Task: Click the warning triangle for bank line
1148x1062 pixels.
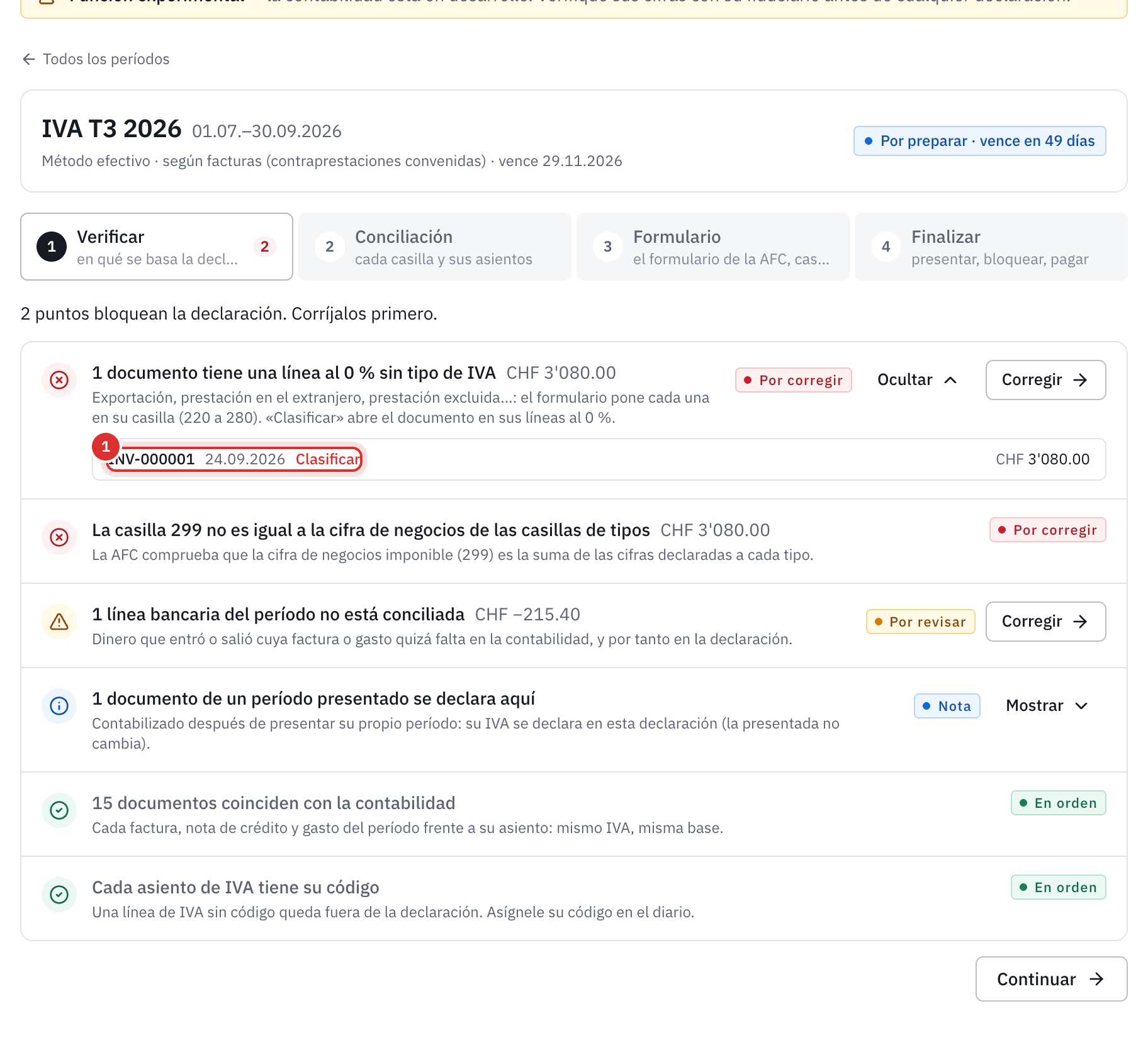Action: point(59,622)
